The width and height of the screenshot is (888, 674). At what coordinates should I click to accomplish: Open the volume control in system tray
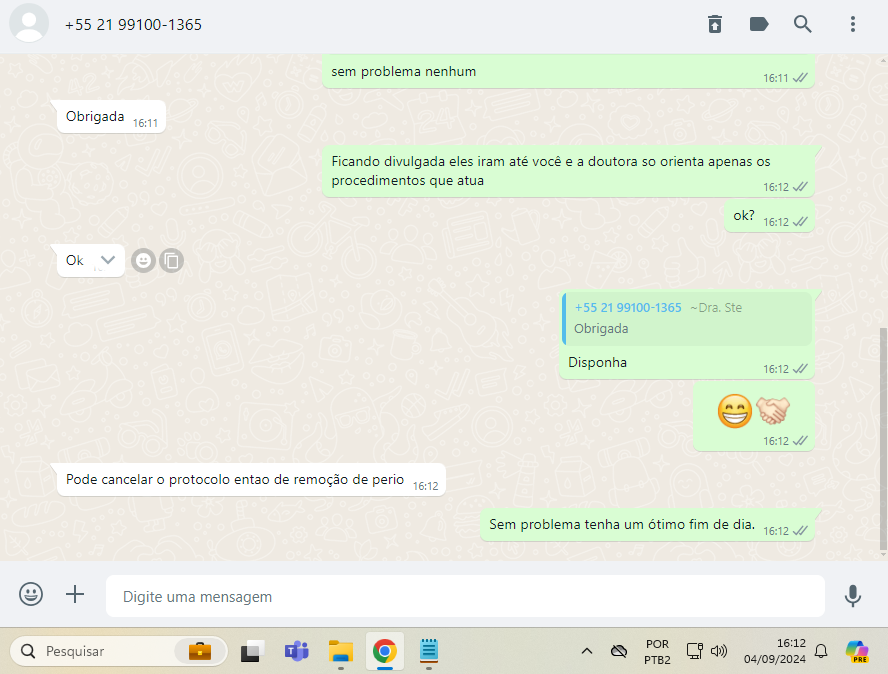[718, 651]
